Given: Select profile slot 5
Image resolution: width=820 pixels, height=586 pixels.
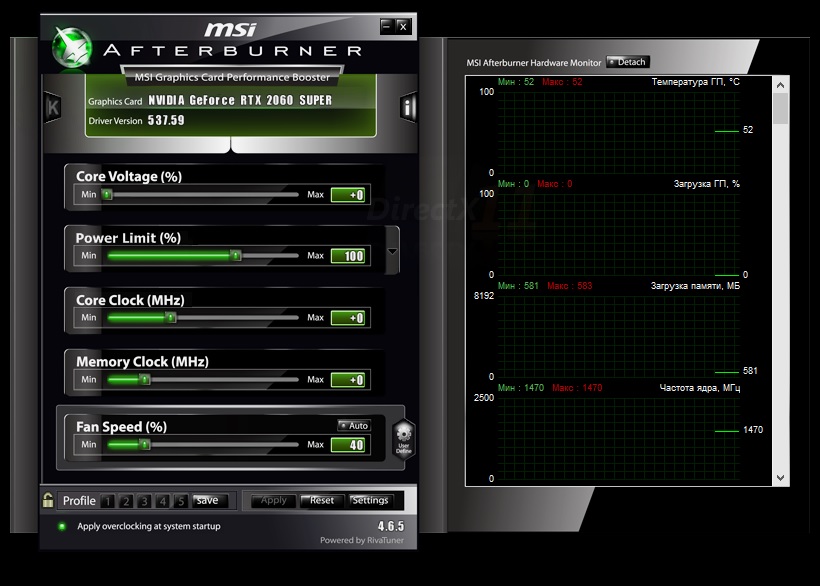Looking at the screenshot, I should coord(181,501).
